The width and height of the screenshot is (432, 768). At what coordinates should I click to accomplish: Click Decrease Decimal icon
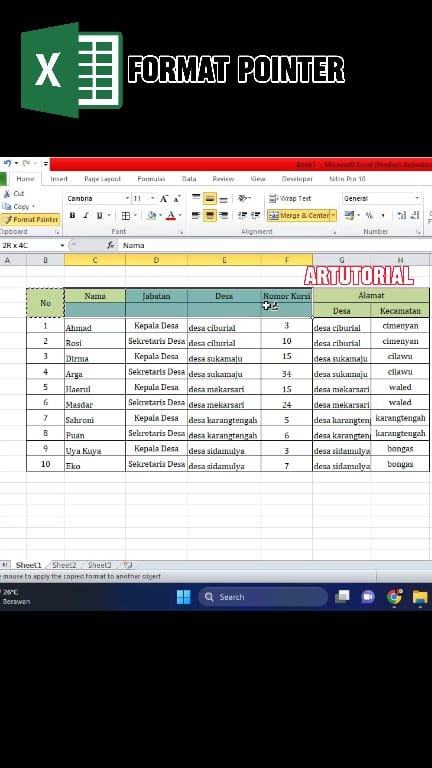pyautogui.click(x=415, y=216)
